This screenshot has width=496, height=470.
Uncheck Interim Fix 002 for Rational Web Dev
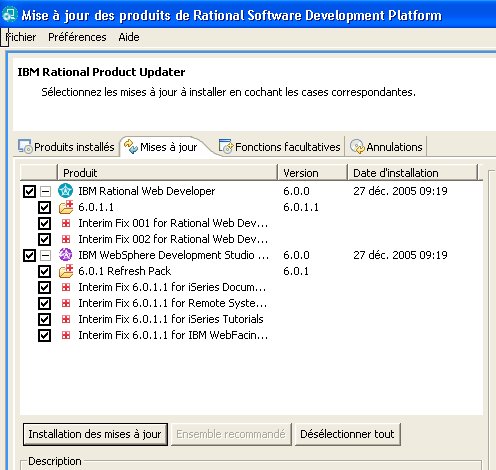pos(44,240)
